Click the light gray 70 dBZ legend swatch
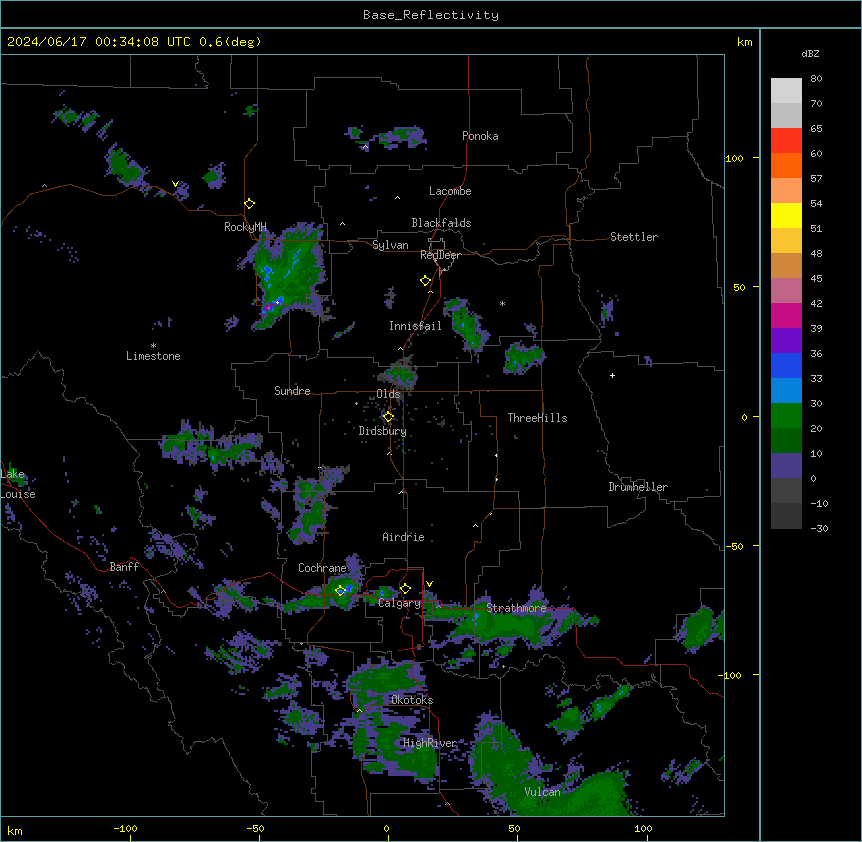This screenshot has height=842, width=862. tap(786, 115)
